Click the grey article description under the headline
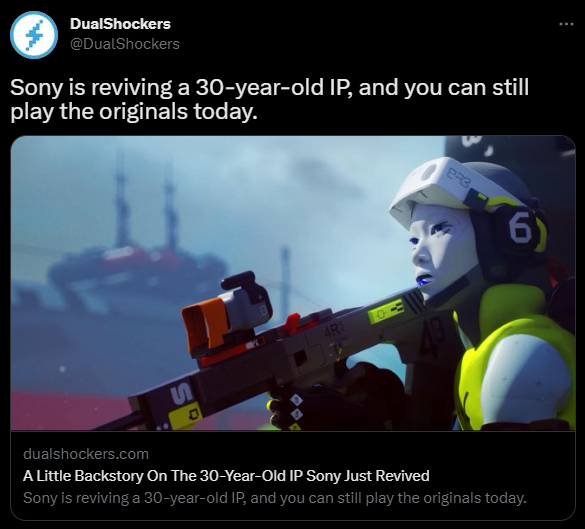 pos(275,498)
